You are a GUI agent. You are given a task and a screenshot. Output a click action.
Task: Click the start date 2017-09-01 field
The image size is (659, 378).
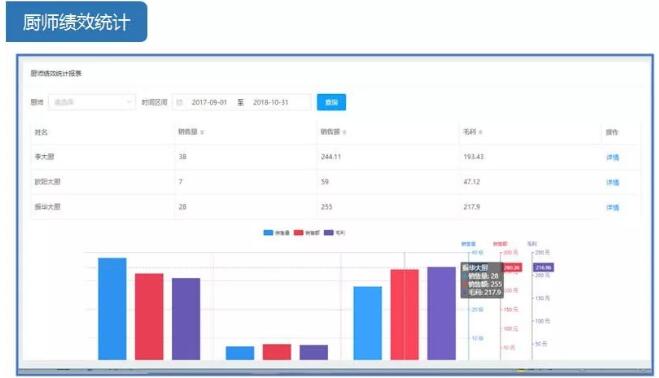click(x=209, y=102)
